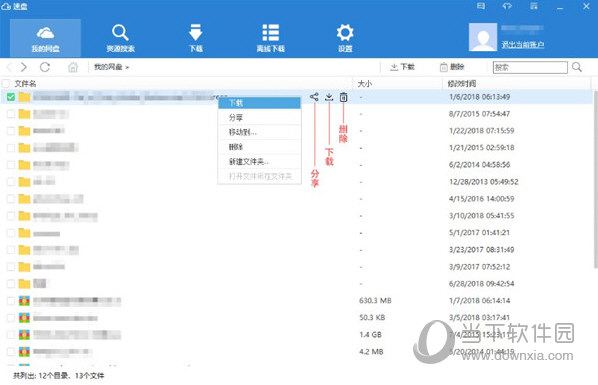Image resolution: width=598 pixels, height=385 pixels.
Task: Click the folder icon in the 8/7/2015 row
Action: pos(24,114)
